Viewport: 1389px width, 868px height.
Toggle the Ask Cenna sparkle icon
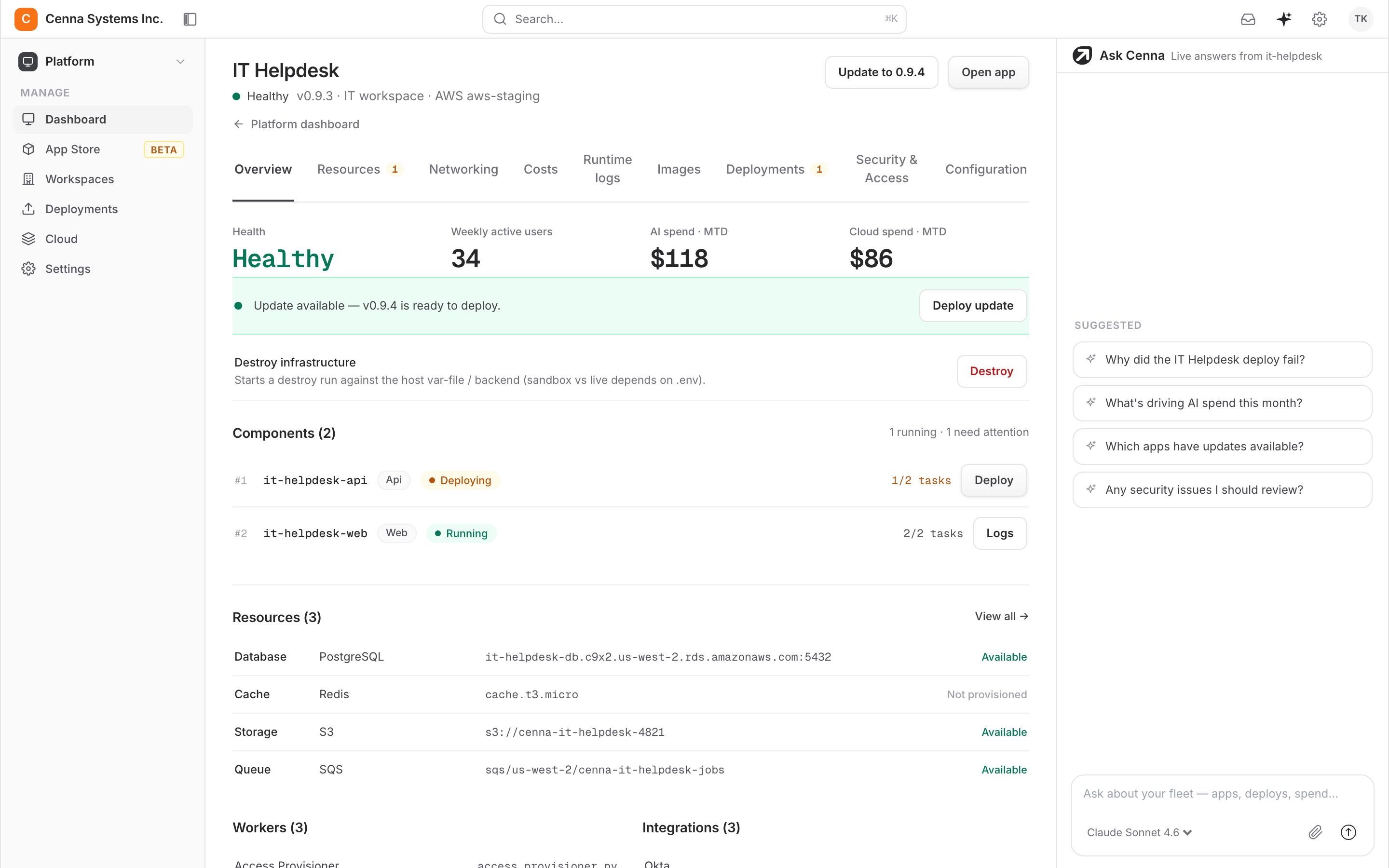point(1284,19)
